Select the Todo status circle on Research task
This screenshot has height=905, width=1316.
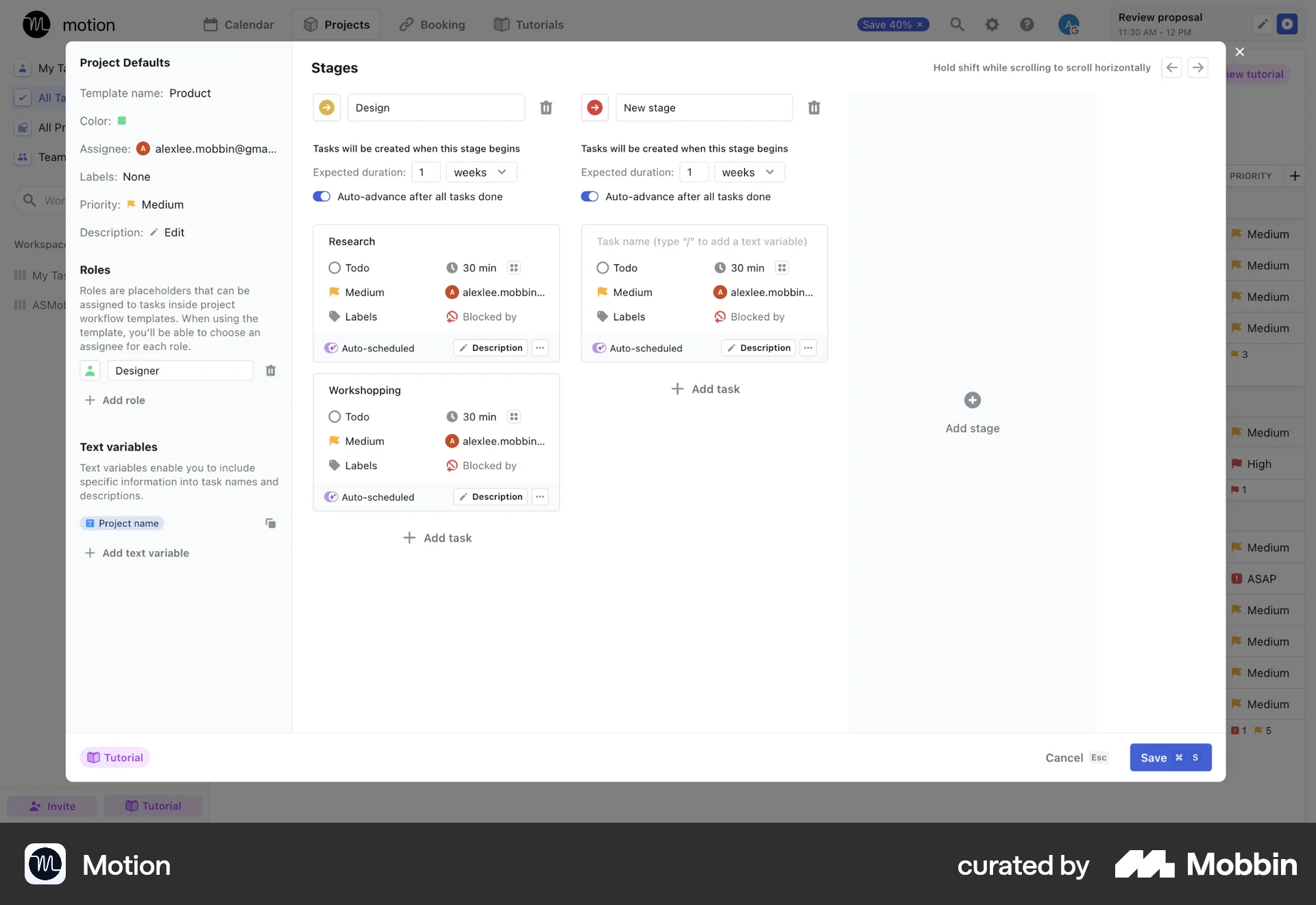pyautogui.click(x=334, y=267)
